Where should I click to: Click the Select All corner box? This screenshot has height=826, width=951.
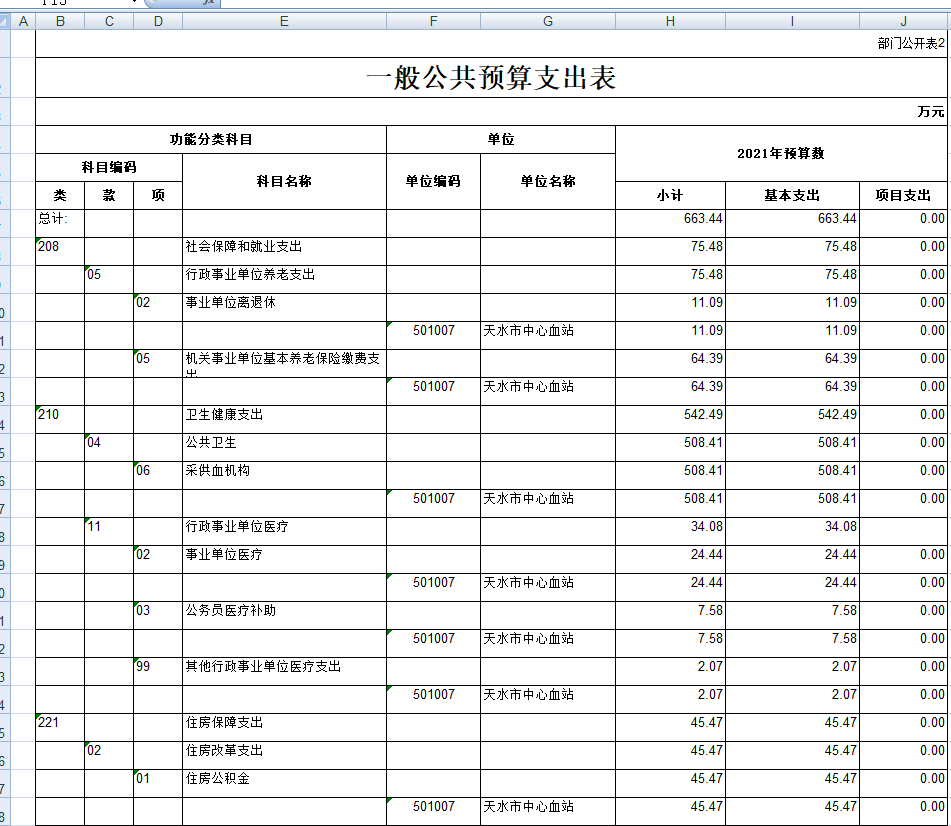(5, 21)
